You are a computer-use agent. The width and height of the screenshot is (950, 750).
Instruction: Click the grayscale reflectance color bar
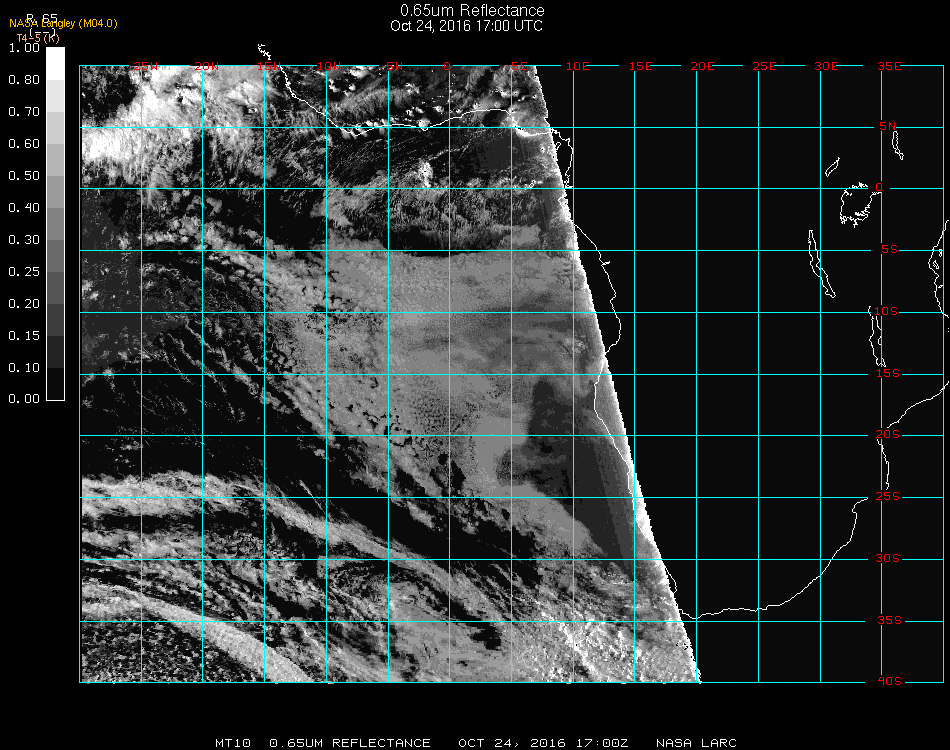[x=55, y=224]
